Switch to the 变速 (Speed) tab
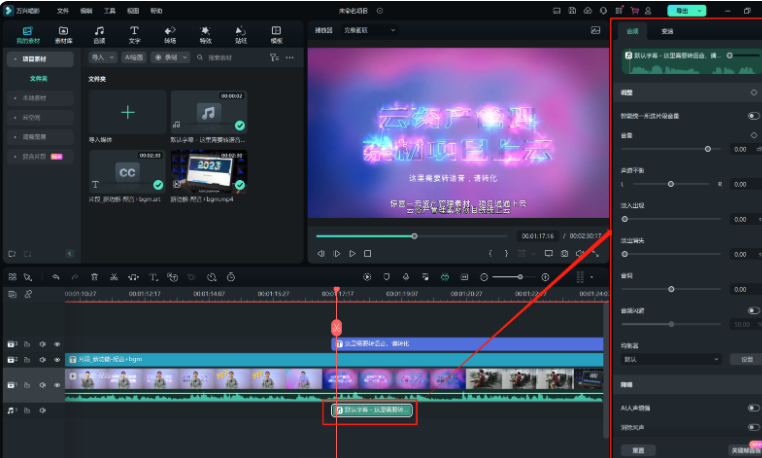Image resolution: width=762 pixels, height=458 pixels. point(667,33)
